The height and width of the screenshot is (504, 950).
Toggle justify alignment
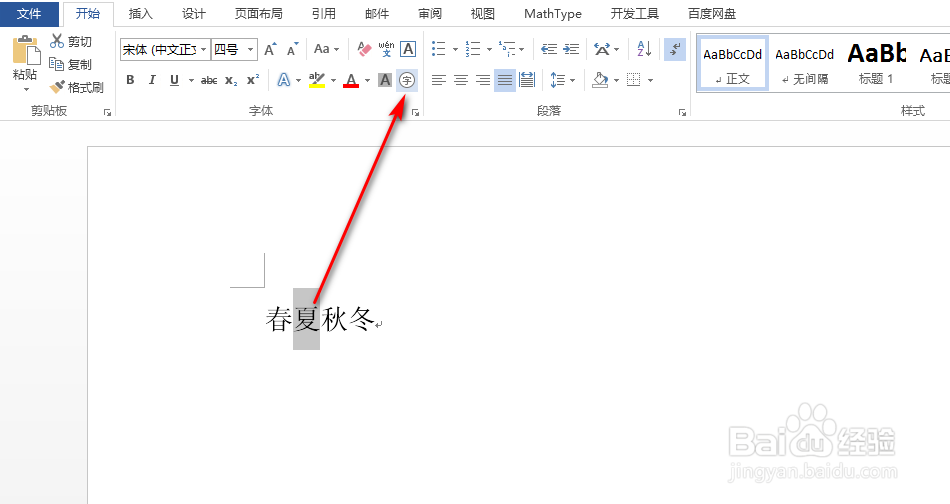[505, 80]
